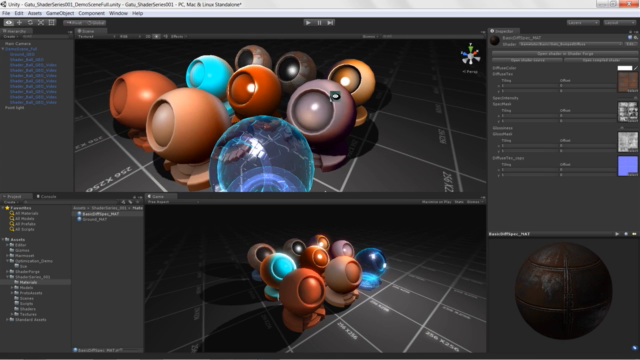Click Open shader in Shader Forge button

(x=565, y=53)
